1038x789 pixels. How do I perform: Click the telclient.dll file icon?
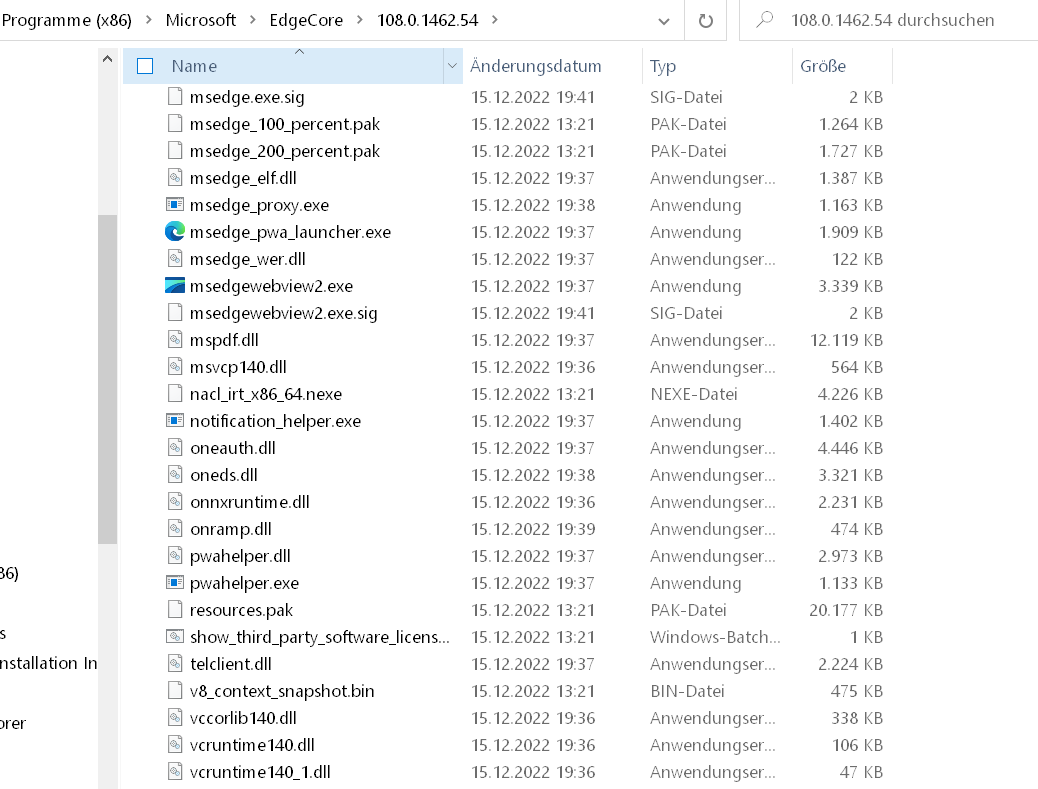(175, 663)
